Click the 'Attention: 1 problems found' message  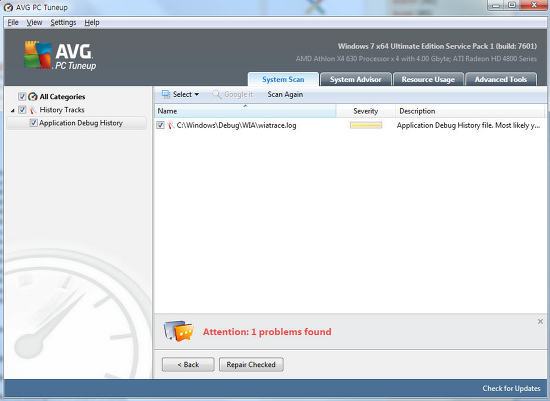click(267, 332)
